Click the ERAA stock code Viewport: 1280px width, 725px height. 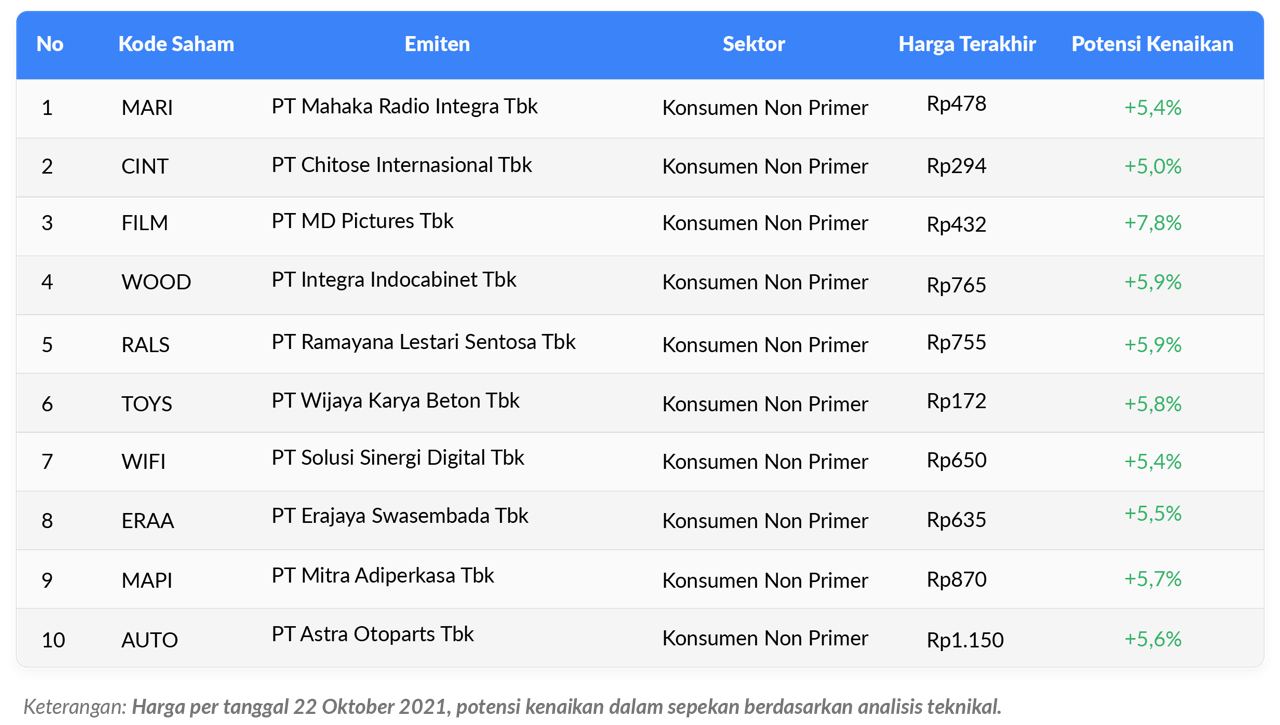pyautogui.click(x=148, y=521)
